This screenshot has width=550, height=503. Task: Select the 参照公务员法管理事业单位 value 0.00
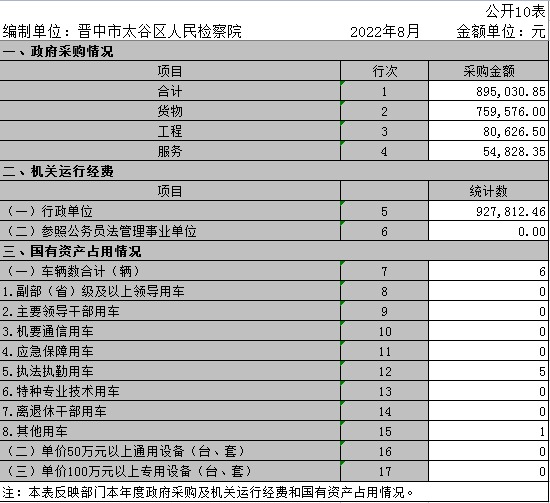[x=488, y=231]
